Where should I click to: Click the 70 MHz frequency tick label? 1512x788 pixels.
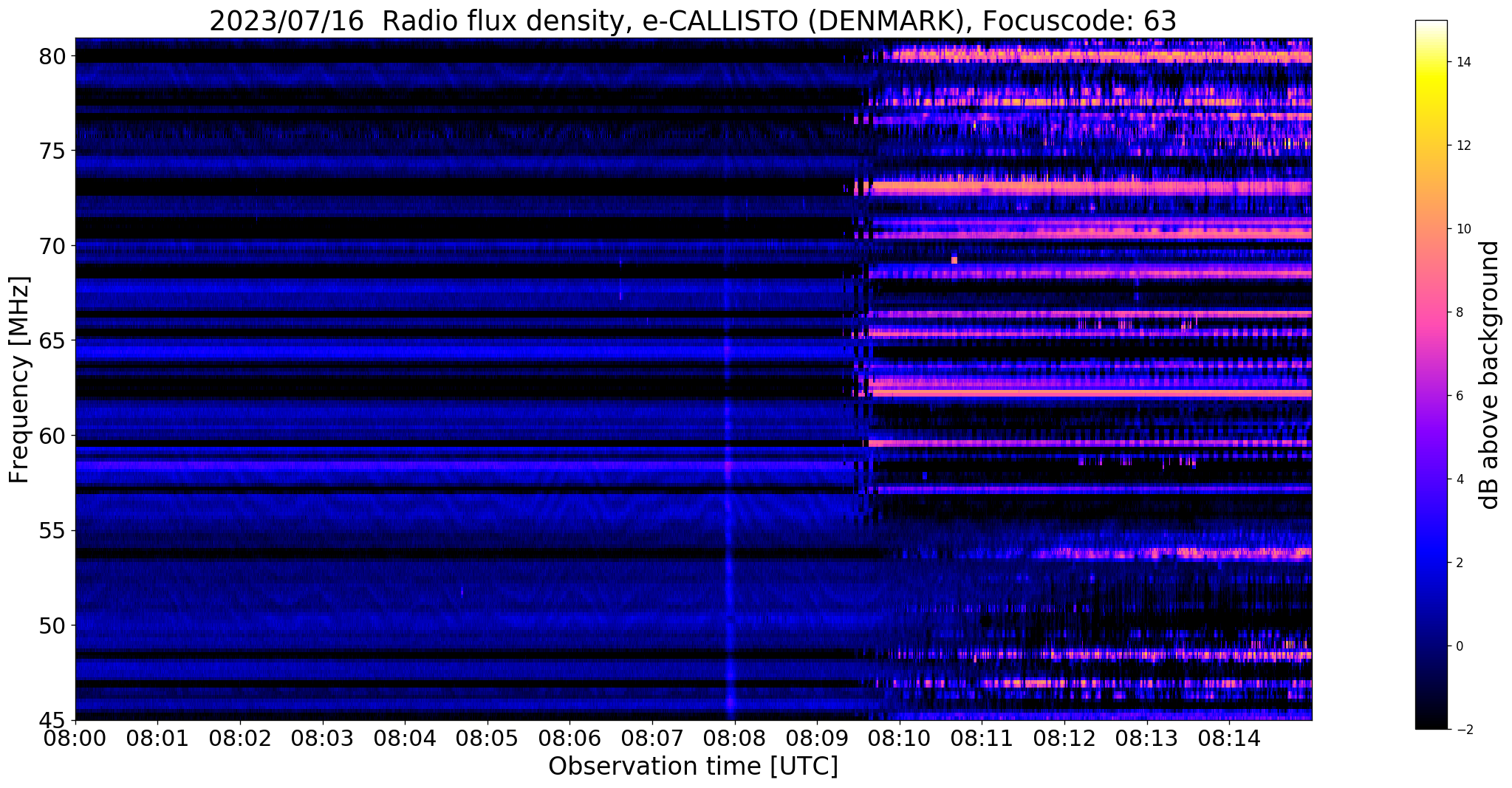click(x=52, y=246)
